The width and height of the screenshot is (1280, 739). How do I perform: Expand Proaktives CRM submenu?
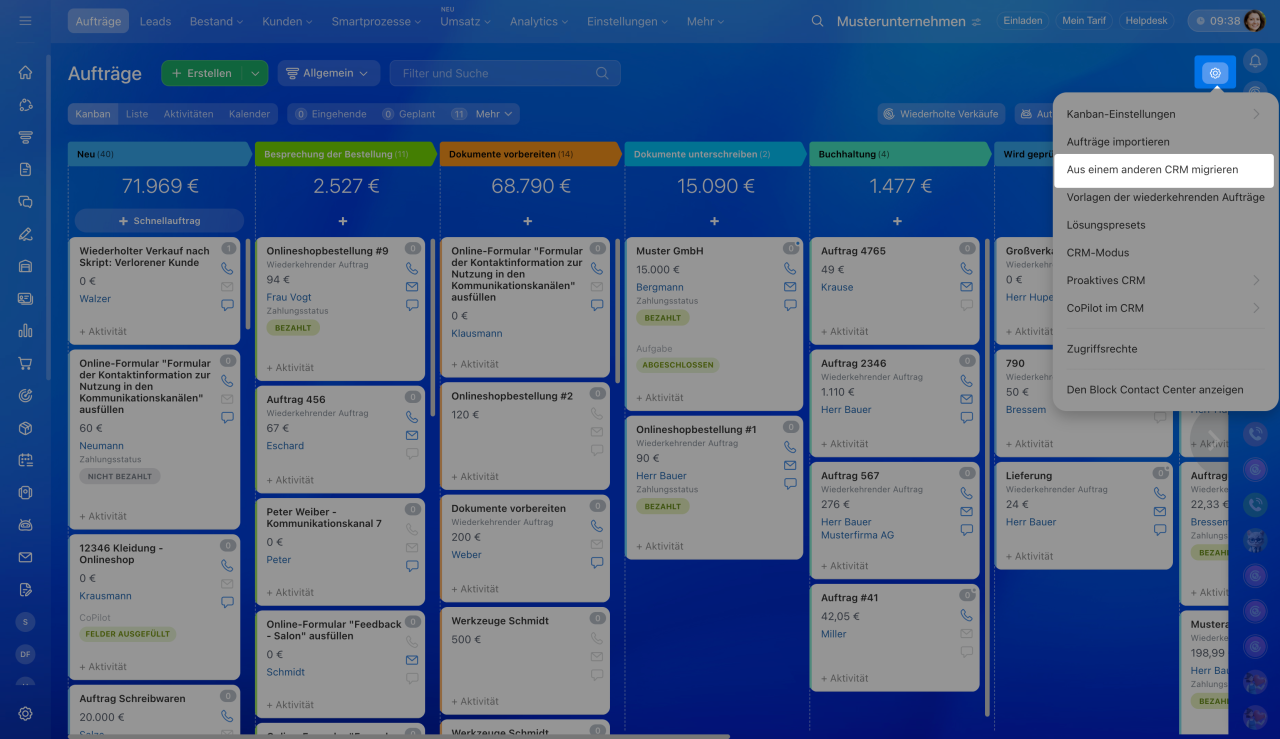pos(1165,280)
